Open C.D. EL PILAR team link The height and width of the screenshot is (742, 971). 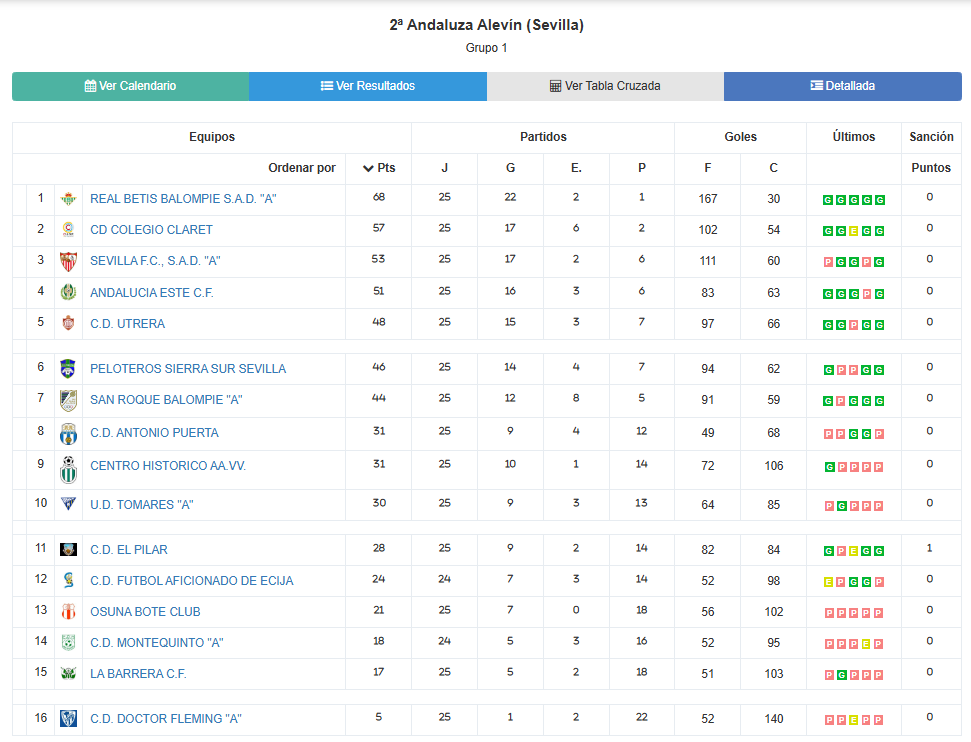(x=129, y=549)
